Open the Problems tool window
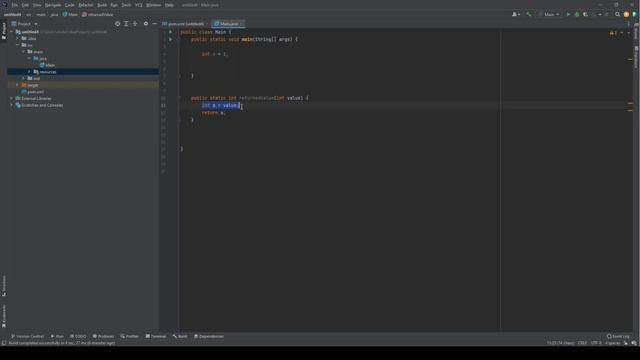 coord(103,336)
